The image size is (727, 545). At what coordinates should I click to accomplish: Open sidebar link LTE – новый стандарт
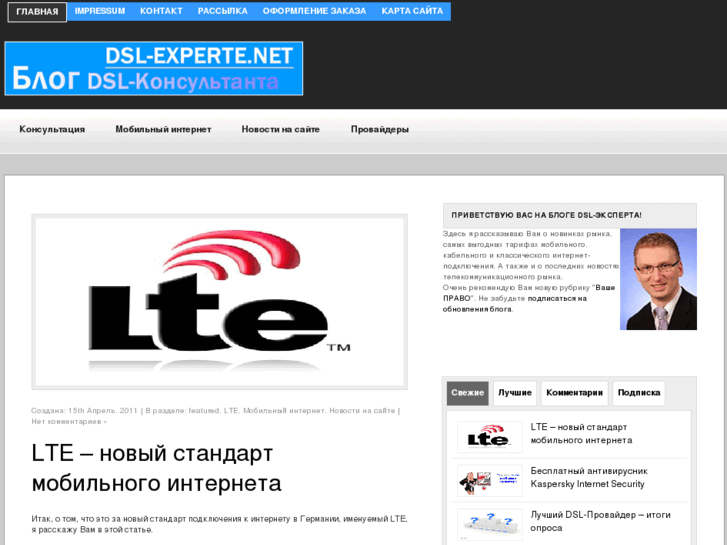coord(581,433)
